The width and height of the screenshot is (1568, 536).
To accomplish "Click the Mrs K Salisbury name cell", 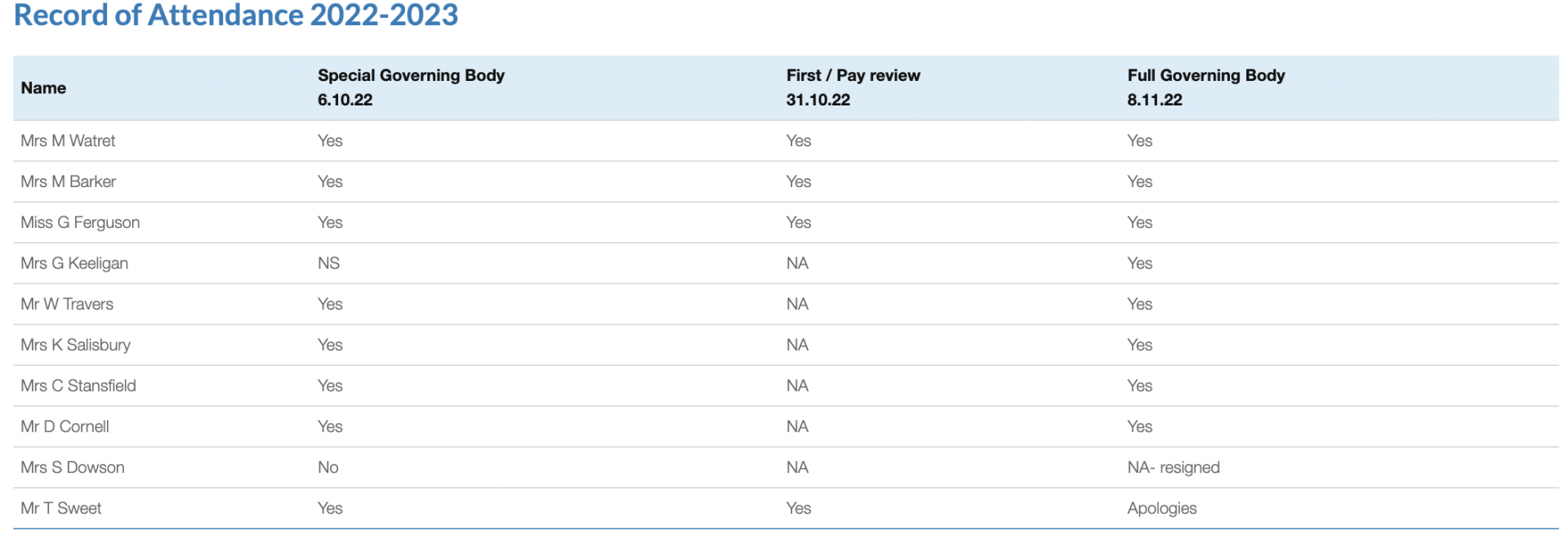I will (75, 345).
